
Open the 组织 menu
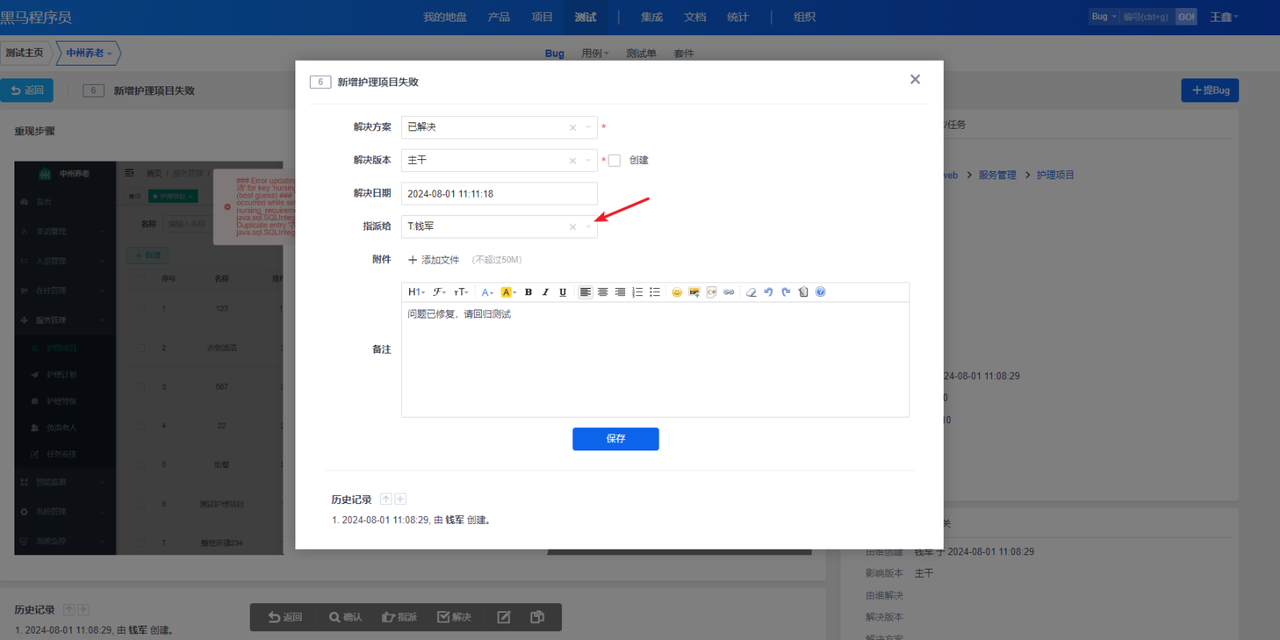click(804, 17)
